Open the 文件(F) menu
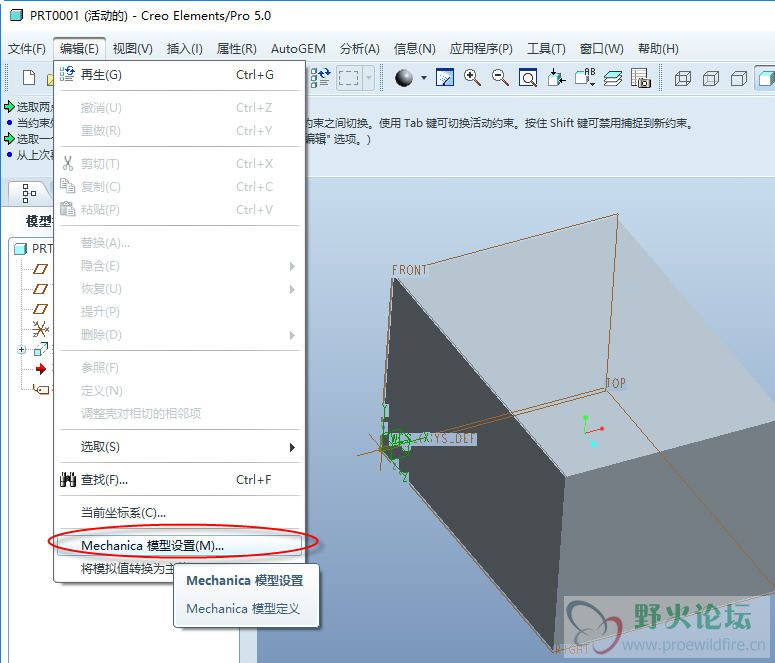The image size is (775, 663). click(x=27, y=49)
